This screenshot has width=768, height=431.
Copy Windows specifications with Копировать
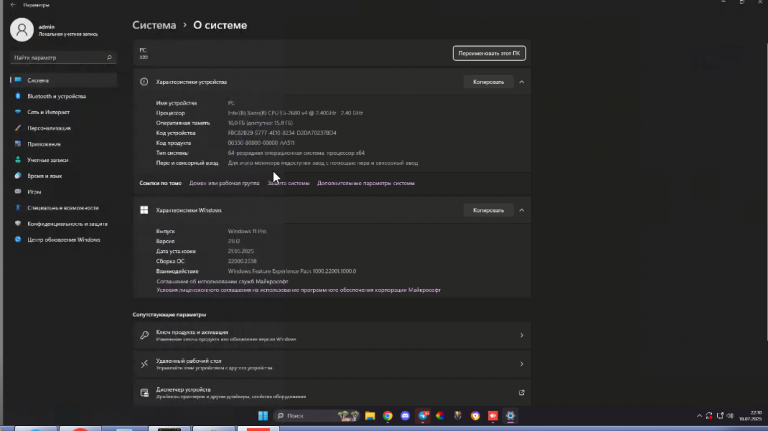tap(488, 211)
